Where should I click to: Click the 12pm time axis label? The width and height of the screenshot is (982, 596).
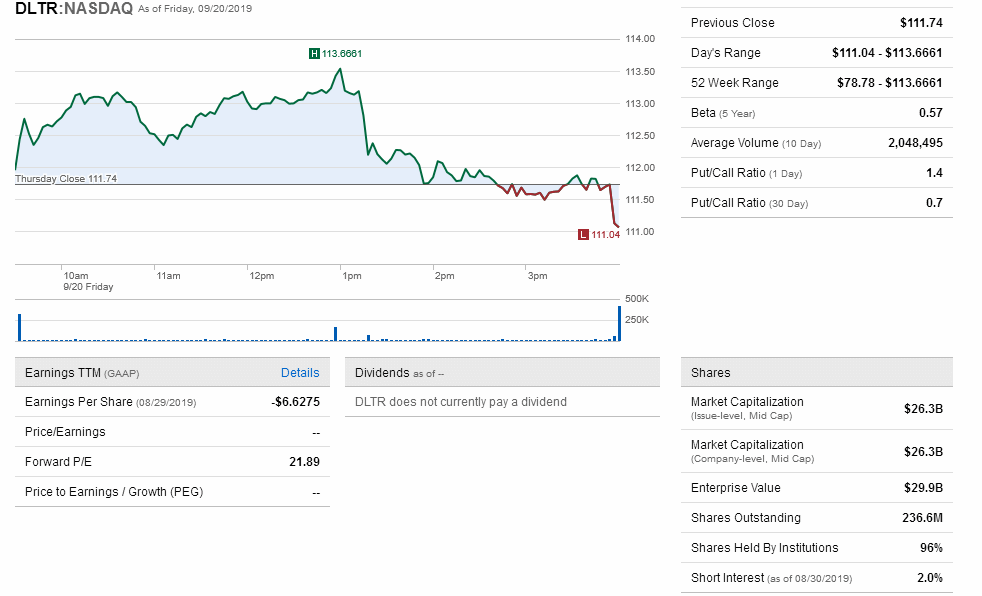[262, 275]
